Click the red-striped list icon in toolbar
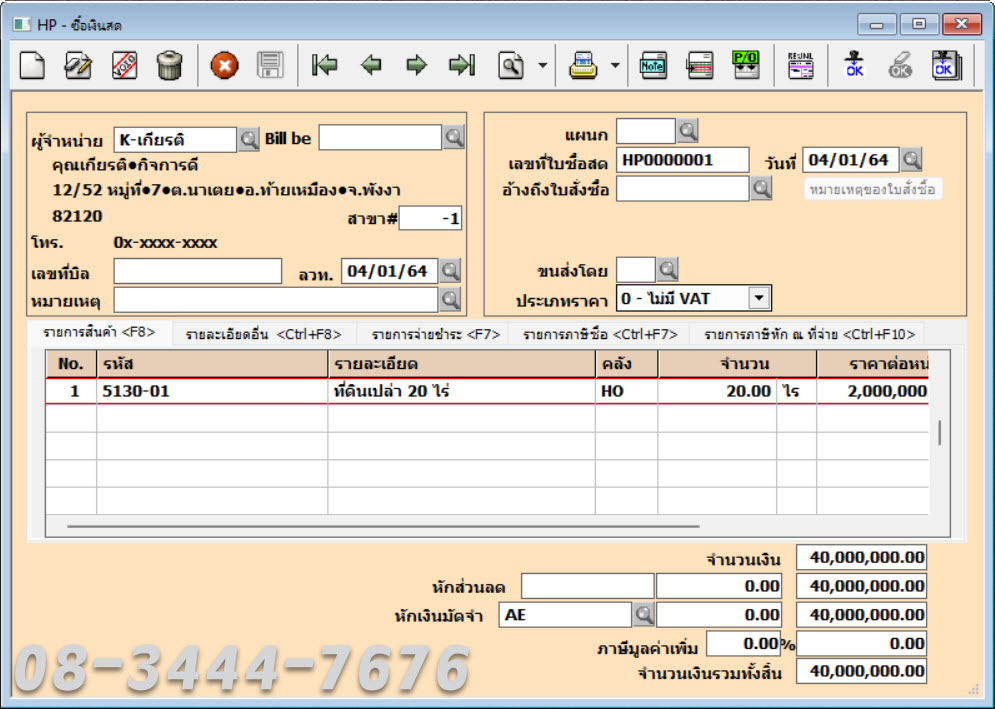 (x=700, y=65)
